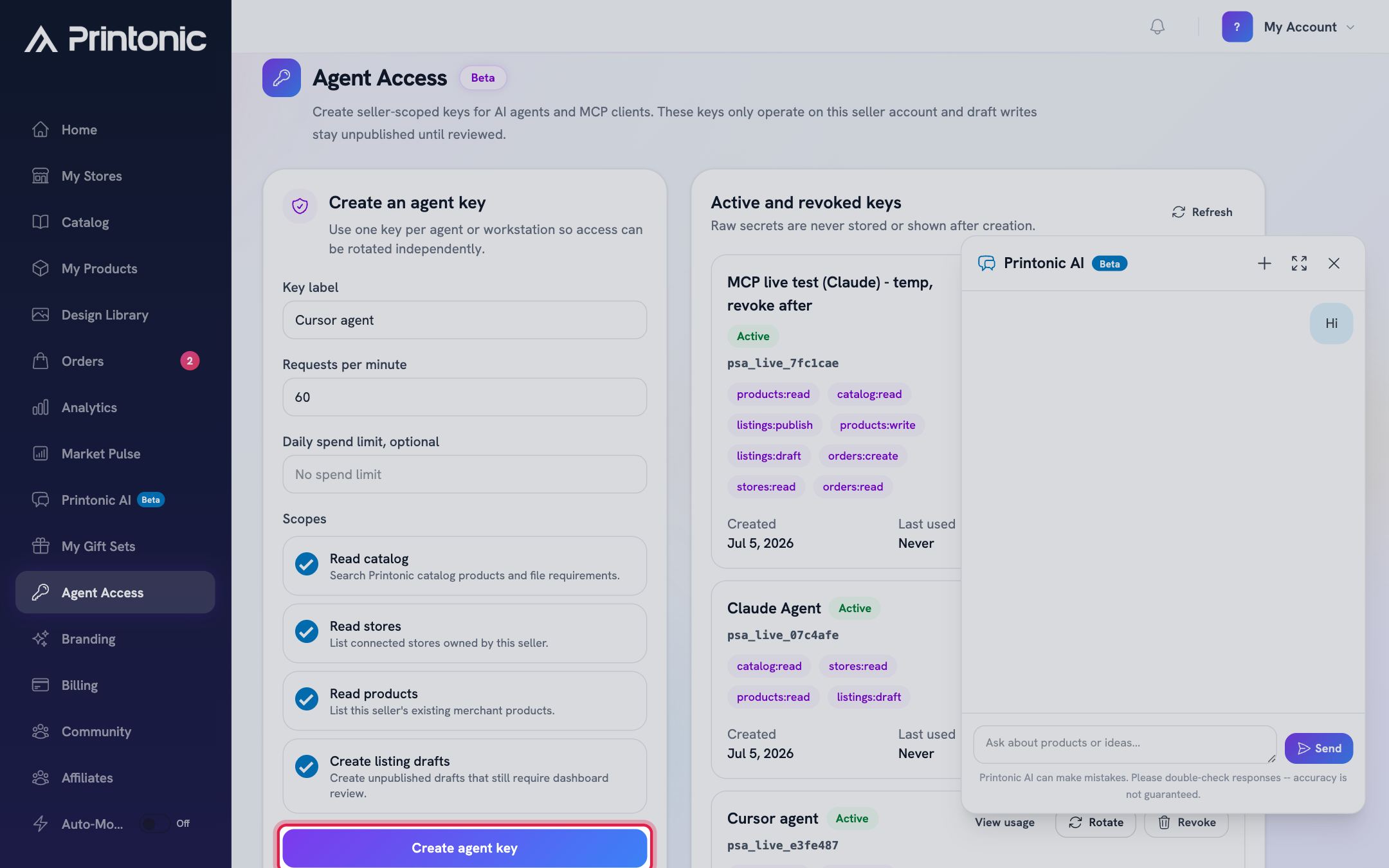Send the chat message
1389x868 pixels.
pos(1318,748)
